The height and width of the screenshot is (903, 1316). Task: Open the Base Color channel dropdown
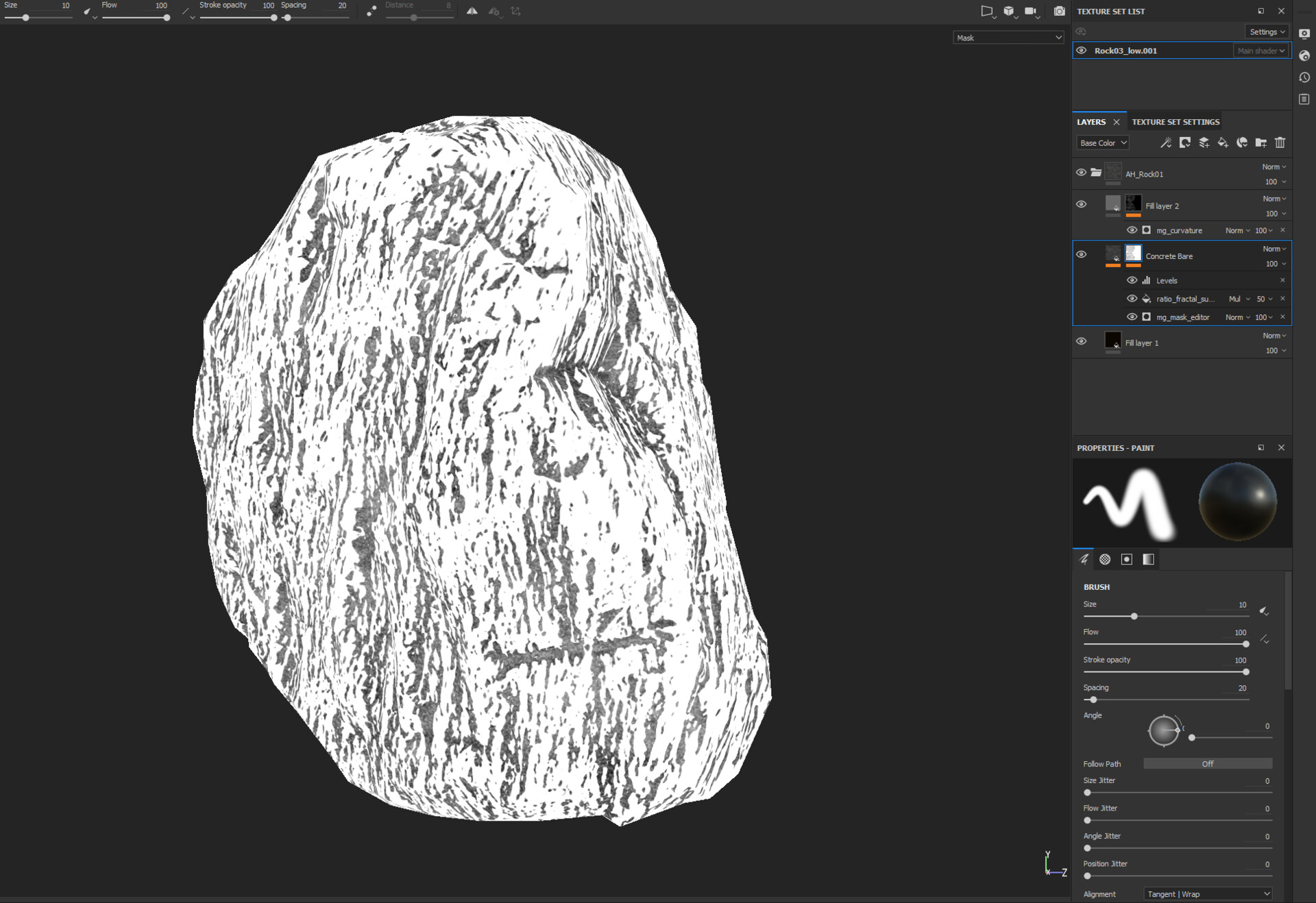pyautogui.click(x=1102, y=143)
